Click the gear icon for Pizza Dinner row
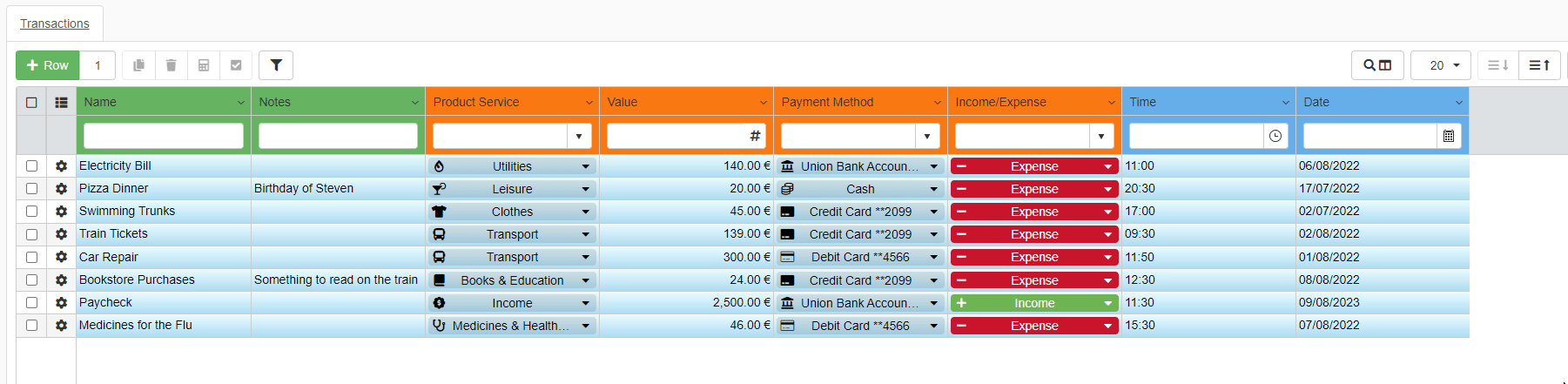Screen dimensions: 1568x384 61,189
